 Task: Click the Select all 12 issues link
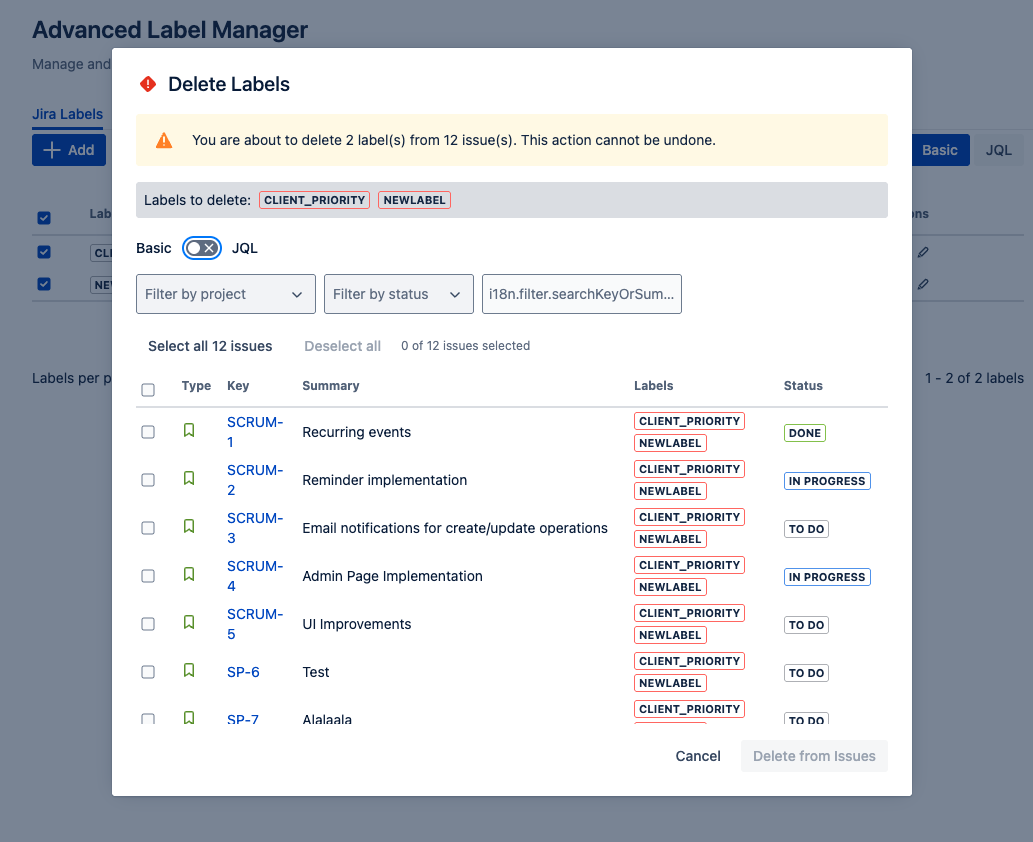pos(210,346)
